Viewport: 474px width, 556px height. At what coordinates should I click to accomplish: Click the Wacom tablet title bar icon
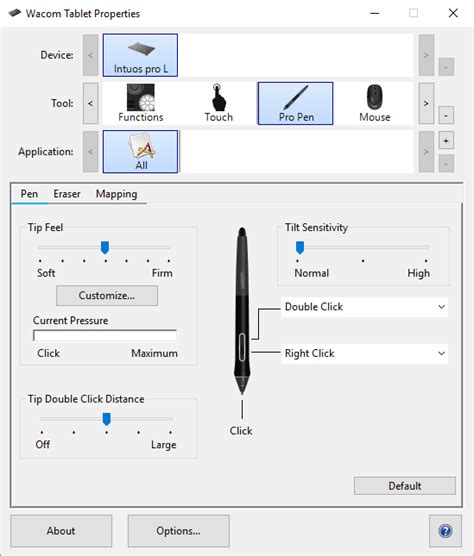pos(15,13)
